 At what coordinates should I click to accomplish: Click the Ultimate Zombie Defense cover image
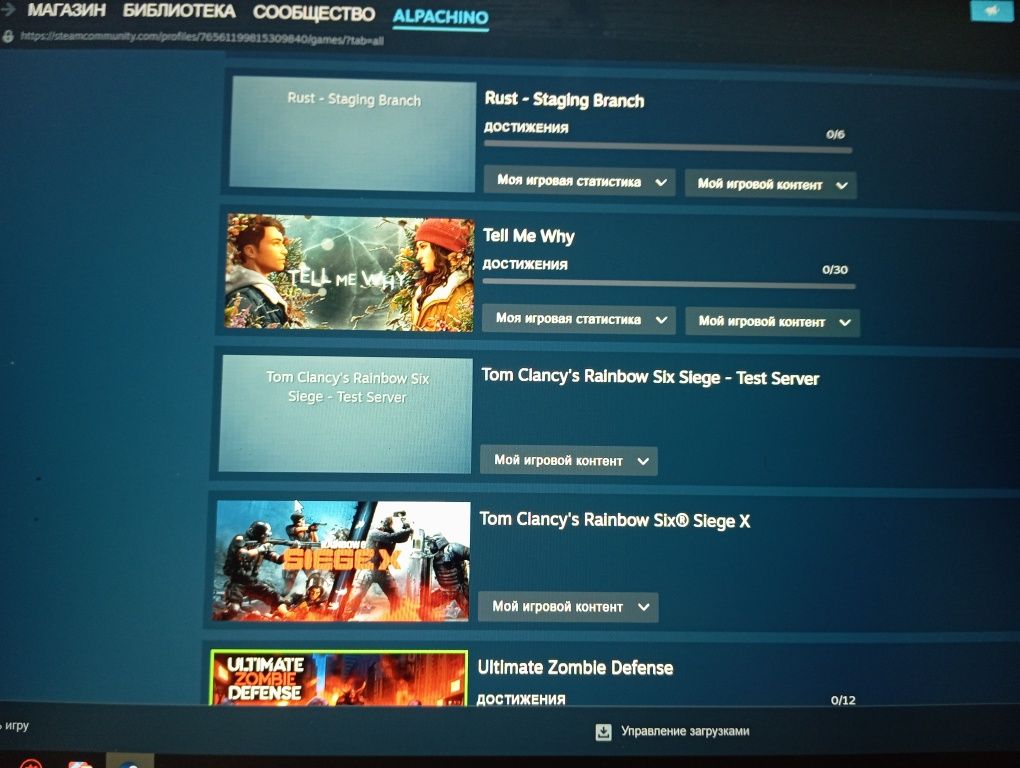tap(339, 678)
